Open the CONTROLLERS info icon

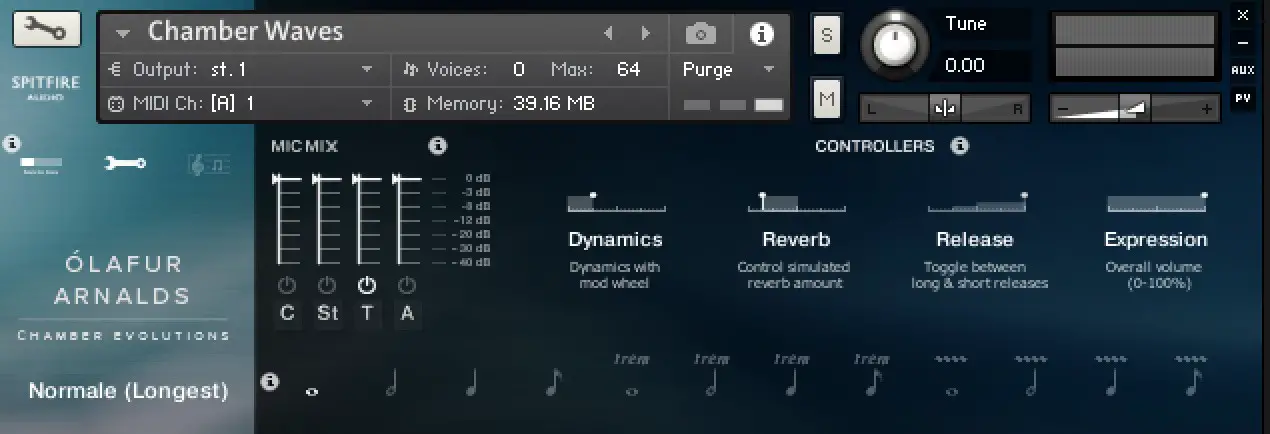point(959,146)
